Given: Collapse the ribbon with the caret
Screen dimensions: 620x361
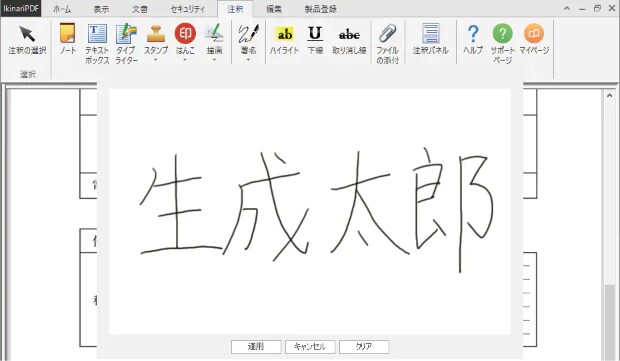Looking at the screenshot, I should (567, 8).
